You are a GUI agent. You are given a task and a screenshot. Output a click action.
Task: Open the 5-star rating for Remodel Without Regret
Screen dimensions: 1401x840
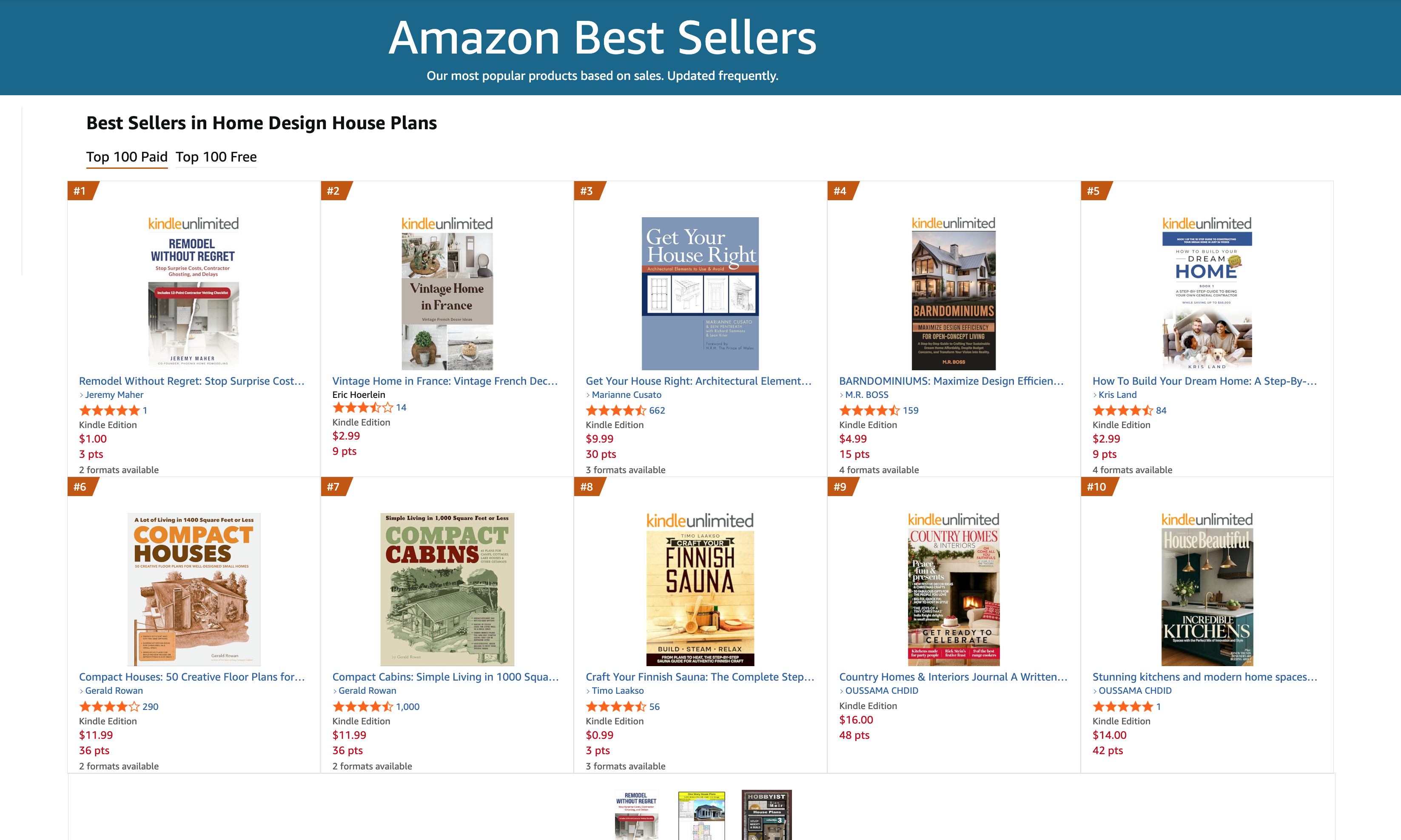109,410
